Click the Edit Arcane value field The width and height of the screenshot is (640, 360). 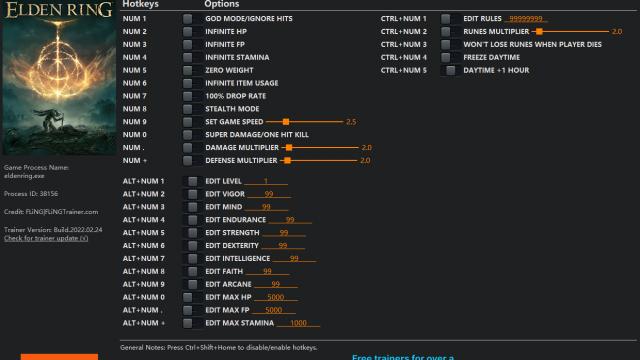(276, 284)
